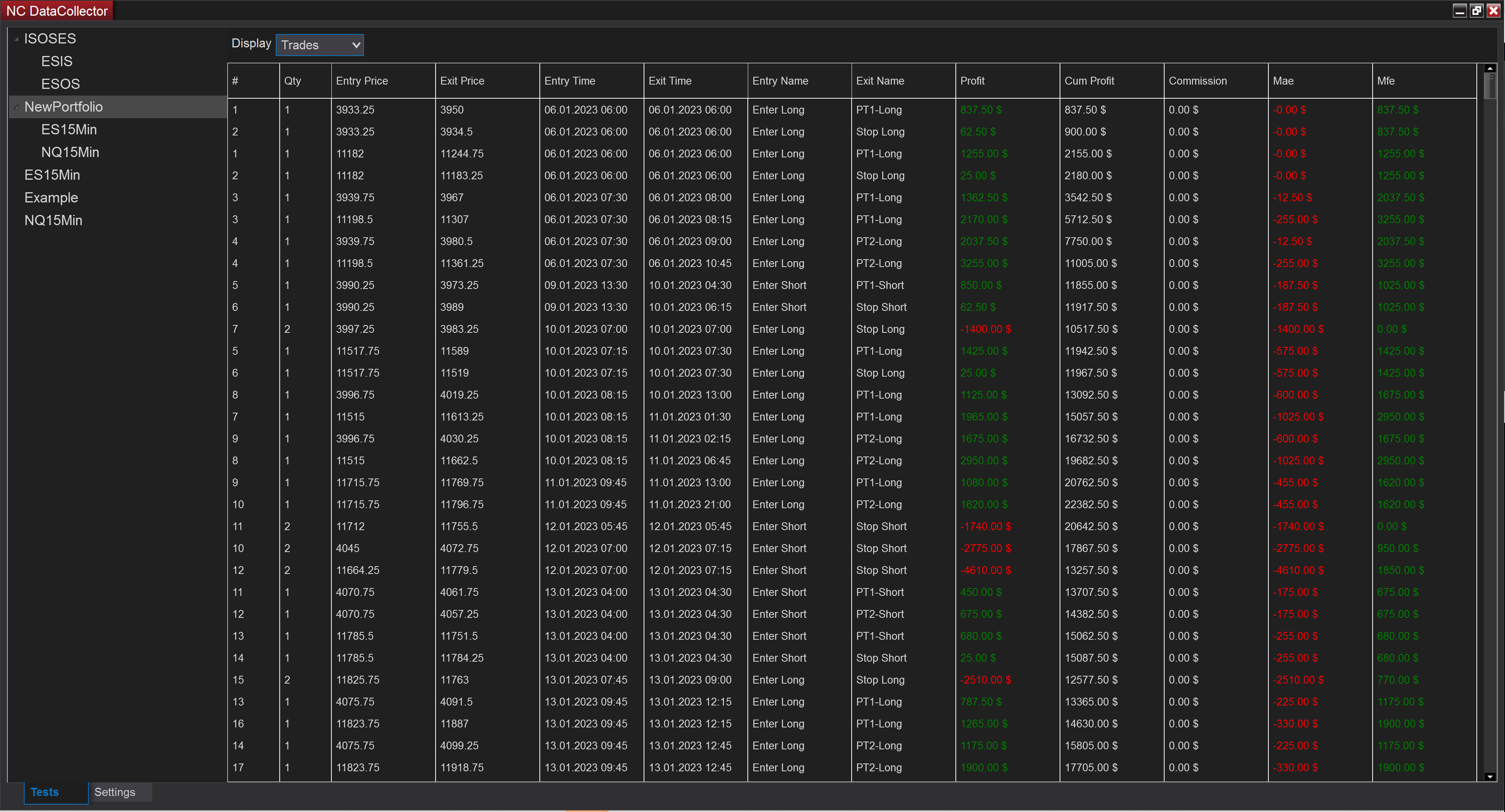
Task: Select top-level ES15Min test item
Action: click(x=52, y=175)
